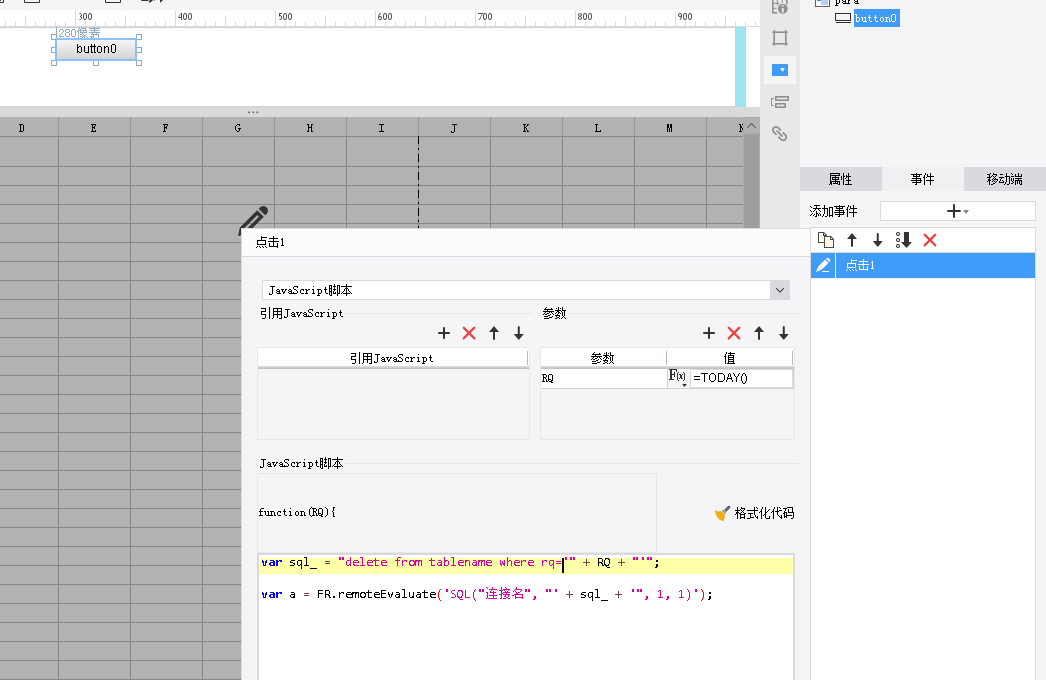This screenshot has width=1046, height=680.
Task: Delete the selected parameter RQ
Action: 734,333
